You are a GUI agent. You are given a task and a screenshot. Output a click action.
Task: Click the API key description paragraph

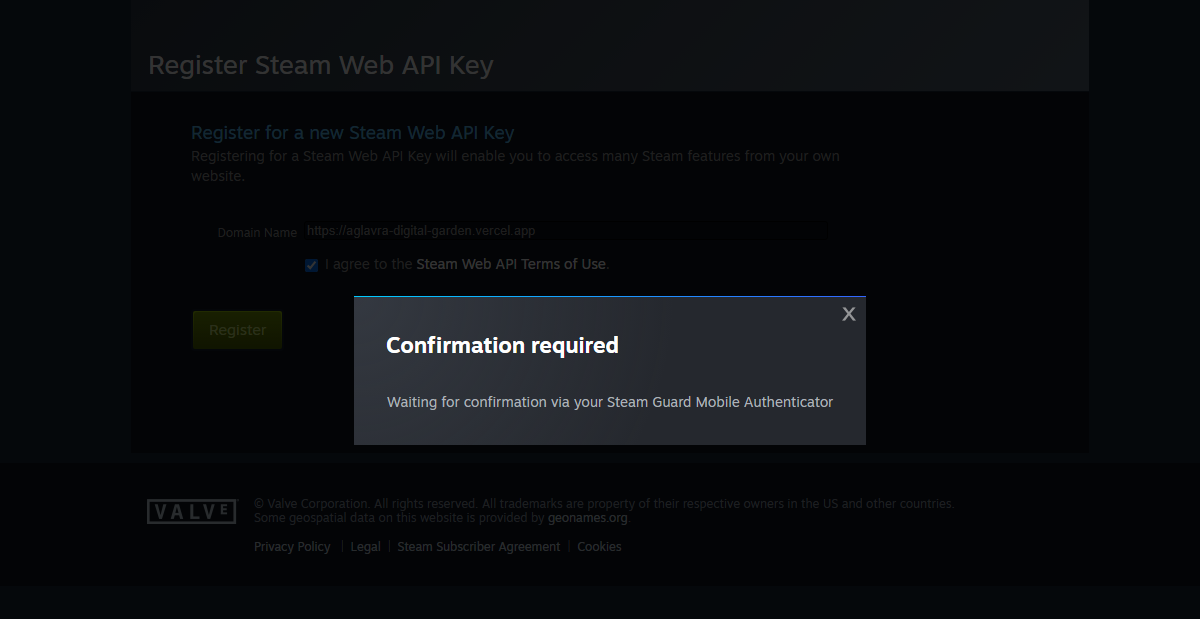pos(516,166)
